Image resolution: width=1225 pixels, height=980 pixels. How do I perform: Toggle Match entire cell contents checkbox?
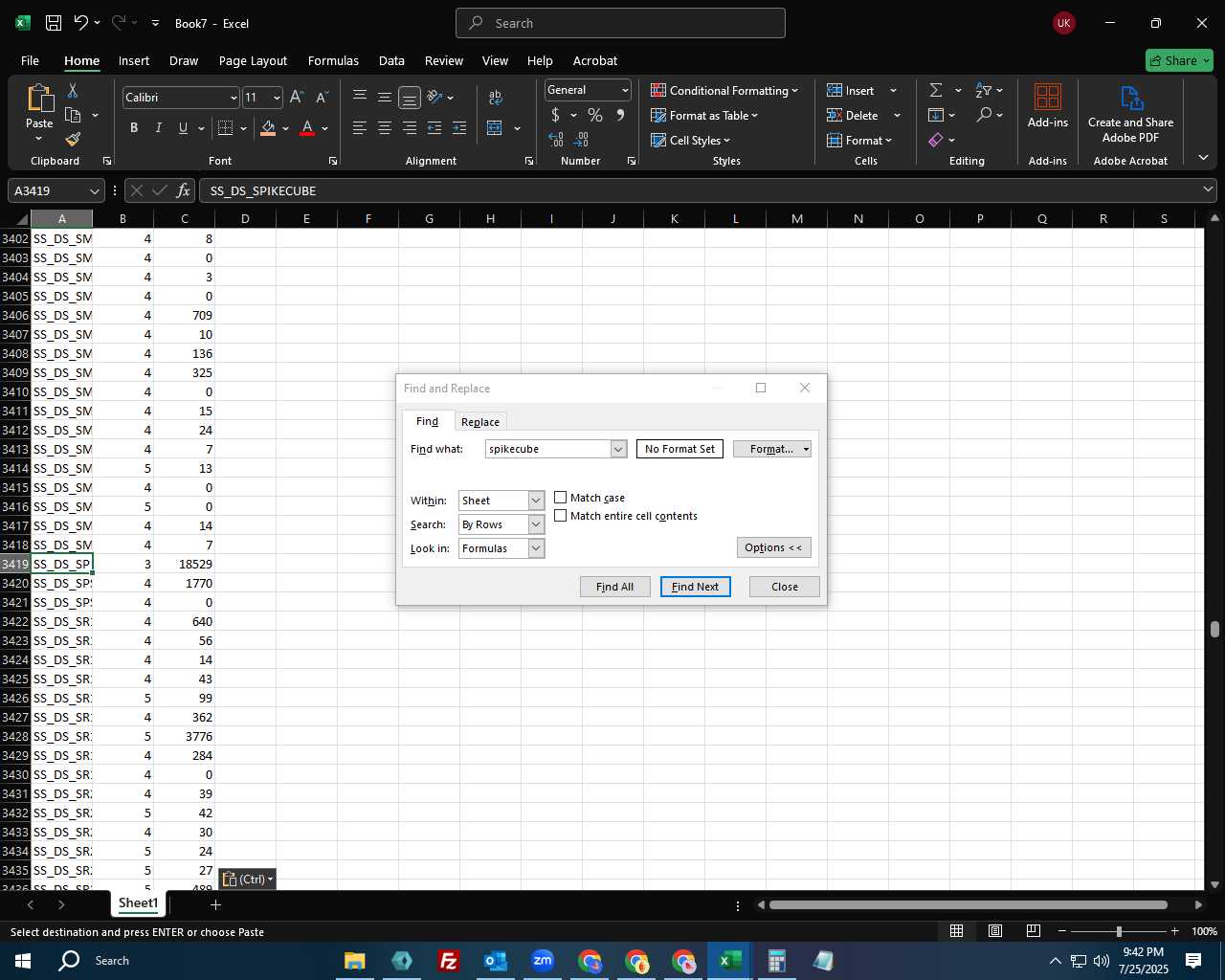(561, 516)
